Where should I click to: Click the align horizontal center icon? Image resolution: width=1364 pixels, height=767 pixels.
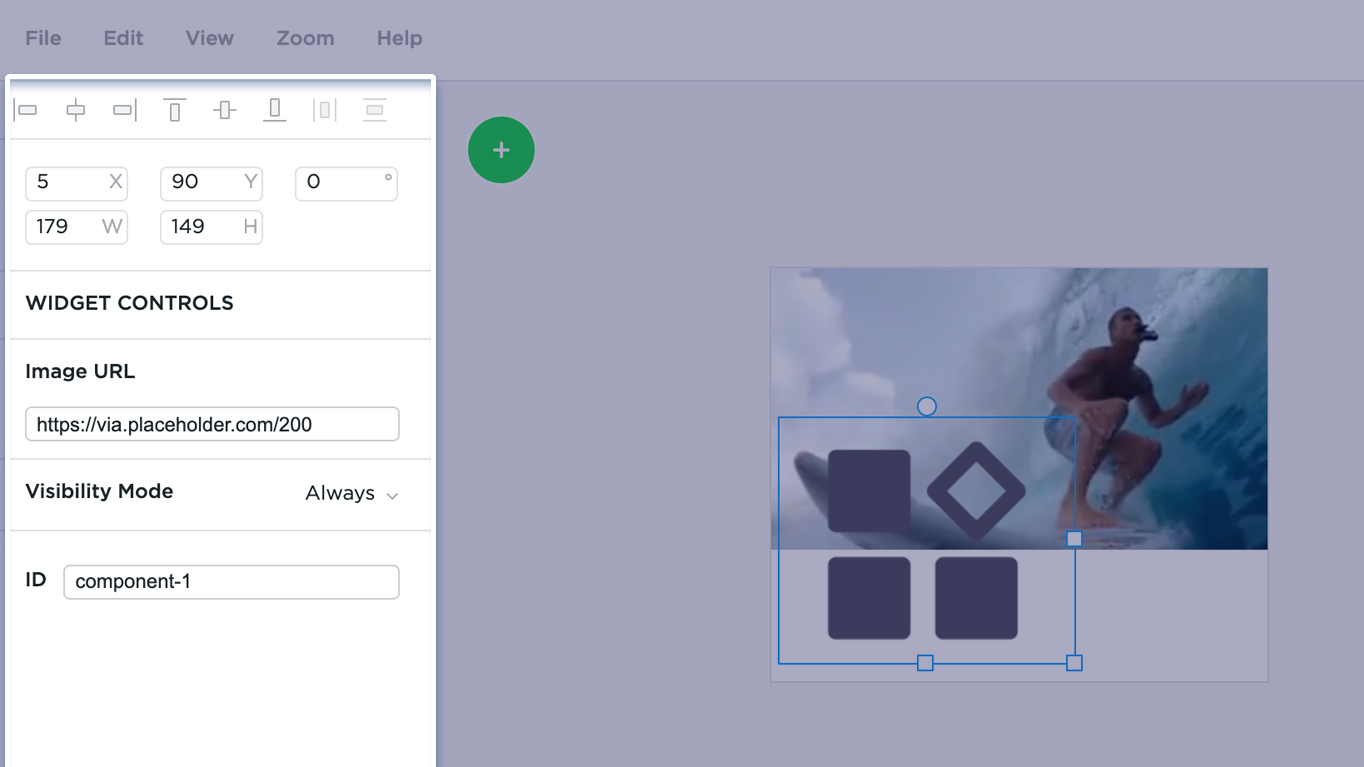pyautogui.click(x=76, y=110)
